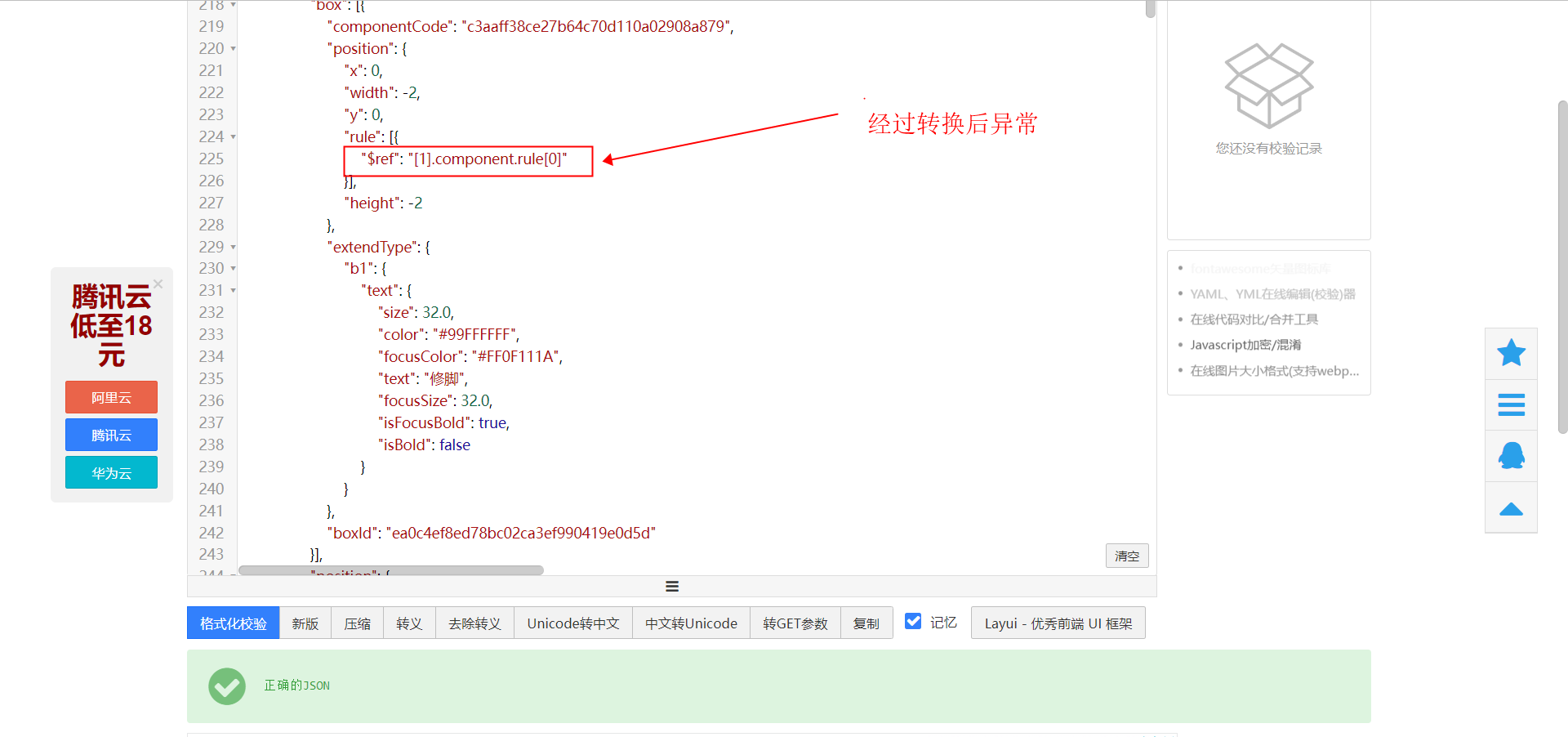
Task: Collapse the position object at line 220
Action: [x=232, y=49]
